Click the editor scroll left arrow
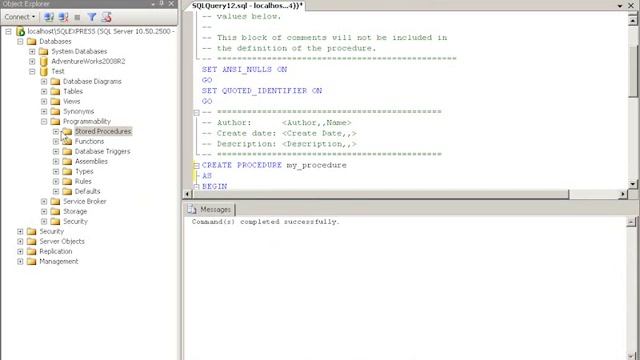The width and height of the screenshot is (640, 360). [187, 194]
